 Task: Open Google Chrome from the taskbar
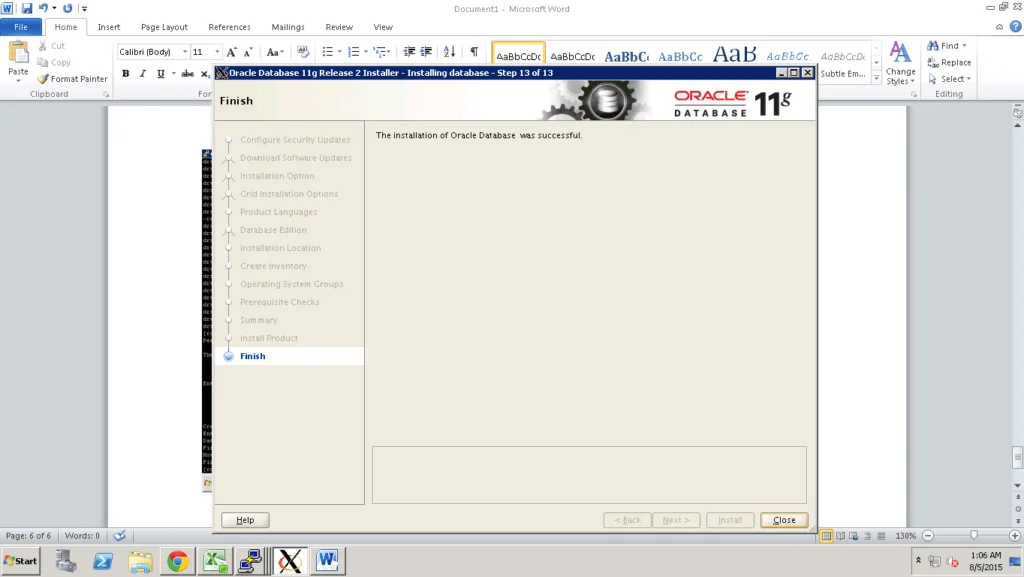[x=177, y=561]
